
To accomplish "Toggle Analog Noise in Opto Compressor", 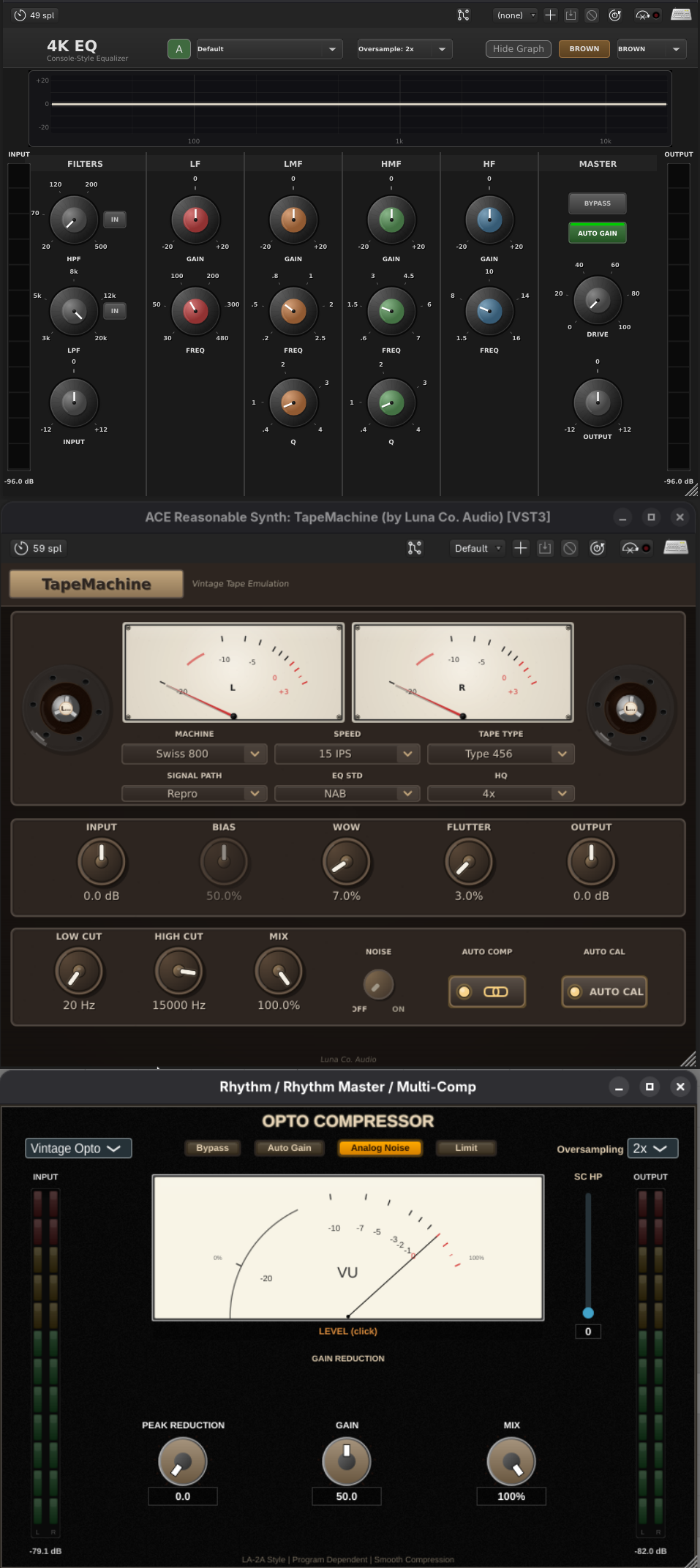I will click(x=380, y=1148).
